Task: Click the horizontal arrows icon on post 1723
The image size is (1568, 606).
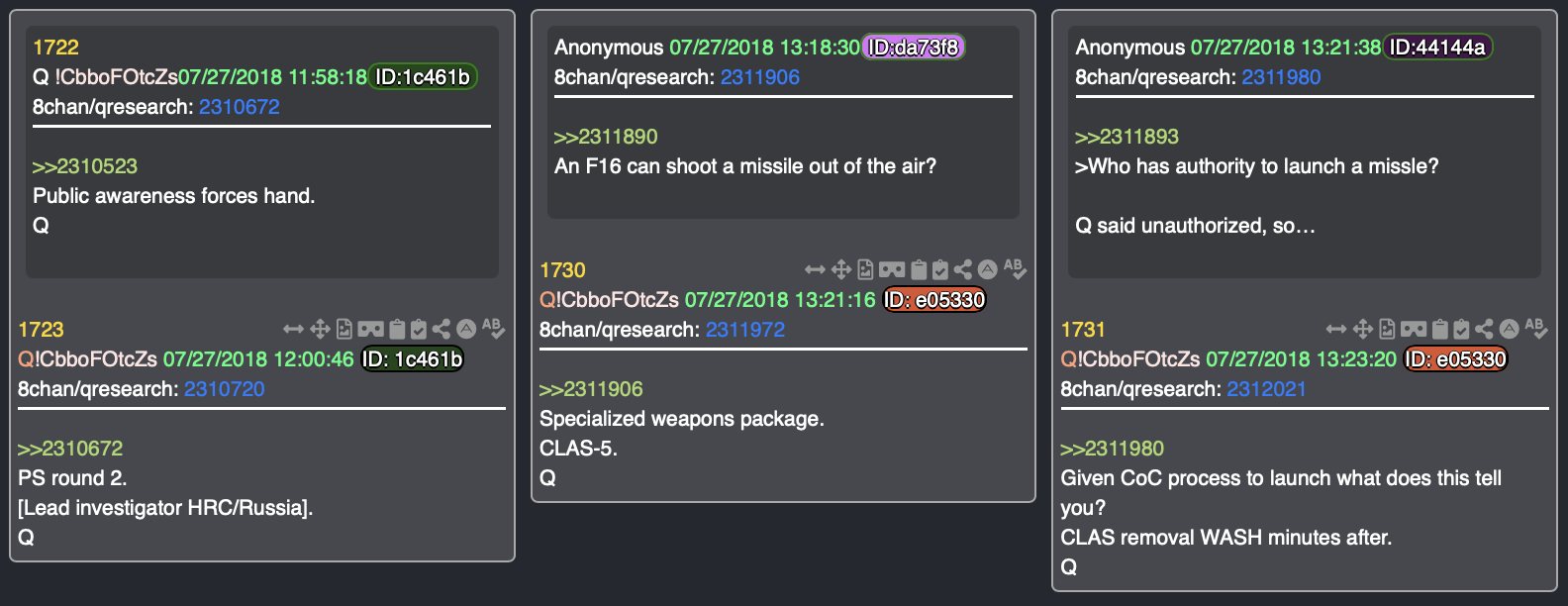Action: (x=293, y=329)
